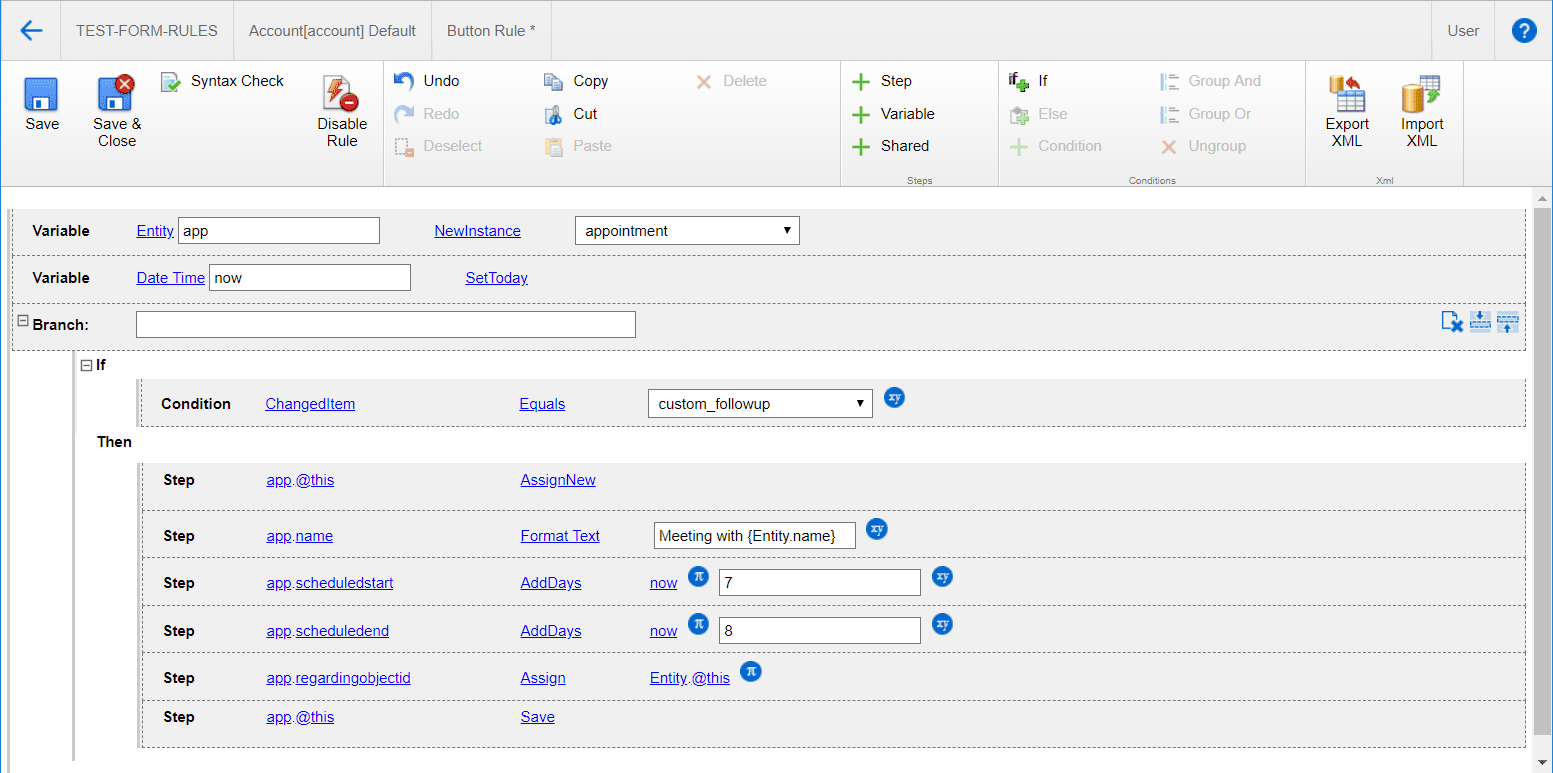Select the Button Rule tab

[x=491, y=31]
